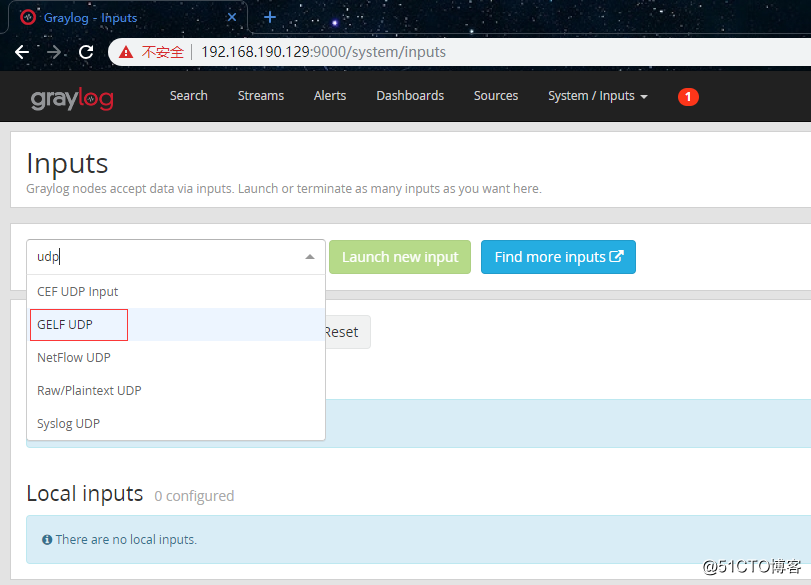Click the not-secure warning triangle icon
Screen dimensions: 811x585
coord(126,52)
